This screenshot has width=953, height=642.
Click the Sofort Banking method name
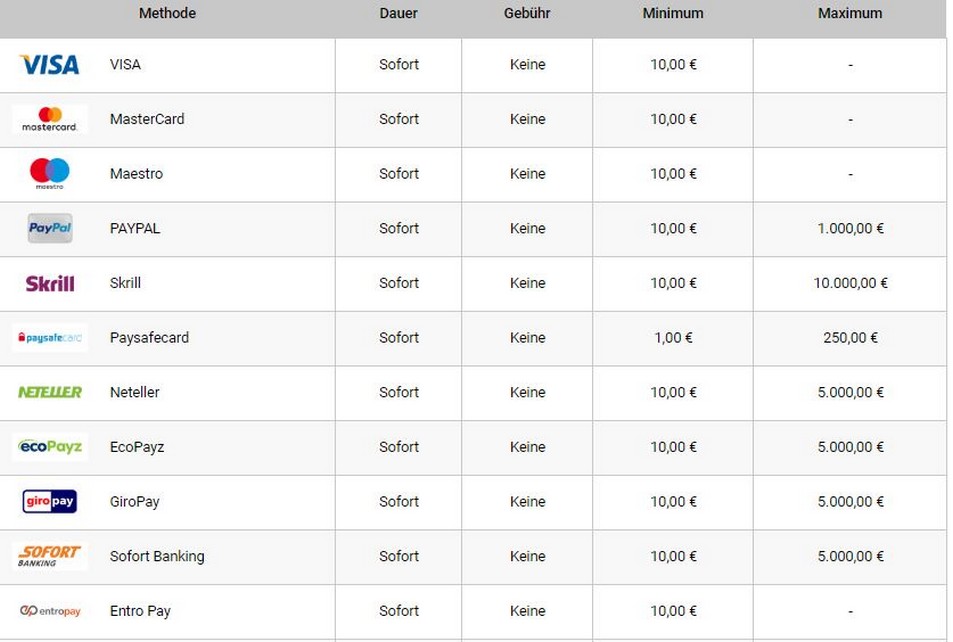point(157,557)
